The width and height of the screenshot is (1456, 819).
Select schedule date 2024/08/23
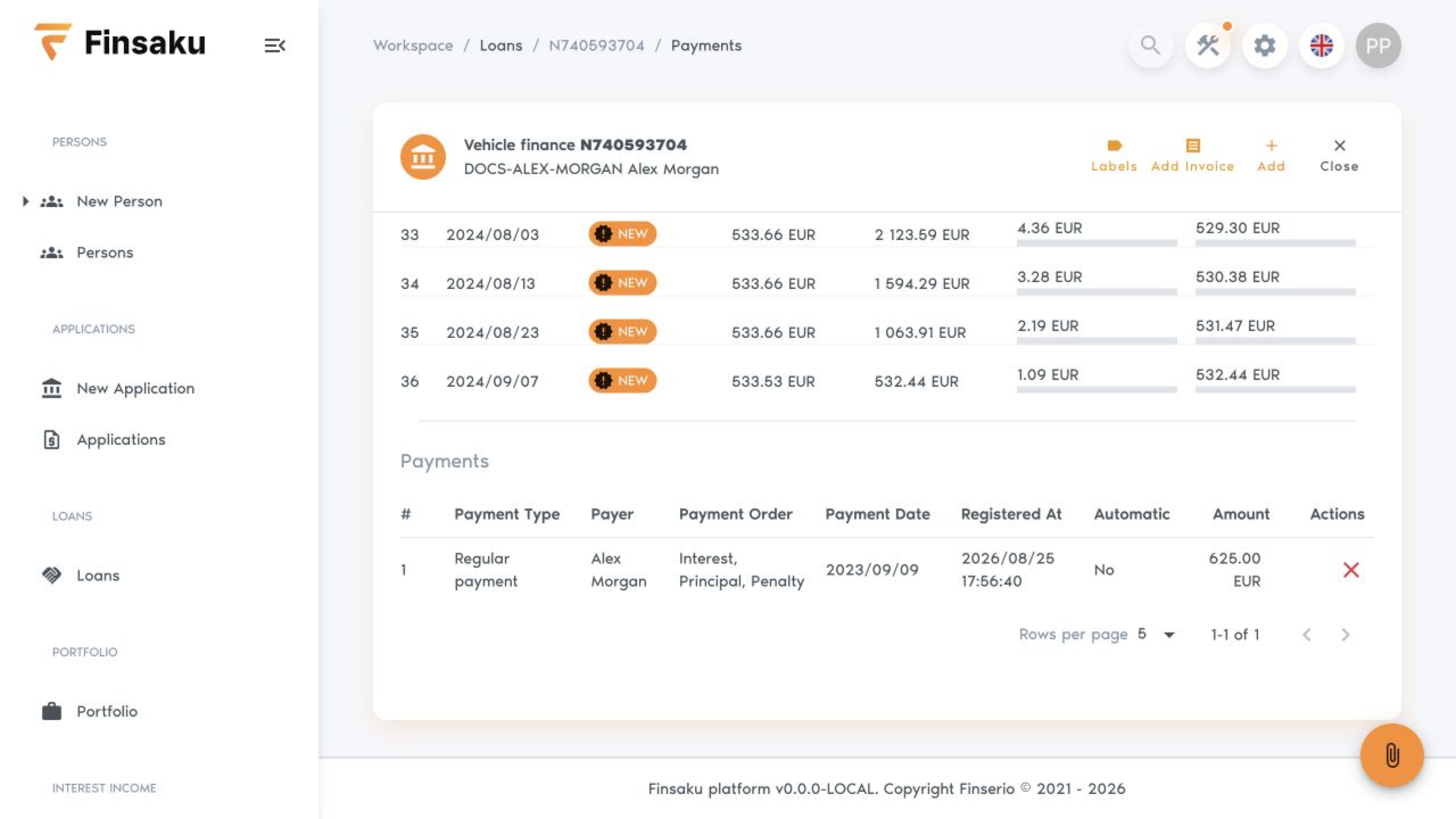click(493, 332)
